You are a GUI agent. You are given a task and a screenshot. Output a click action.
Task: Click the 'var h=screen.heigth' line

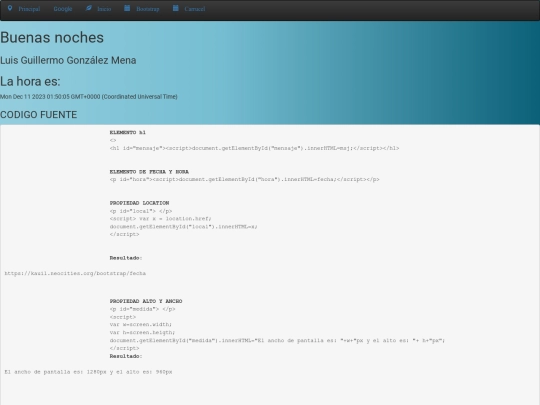[142, 333]
